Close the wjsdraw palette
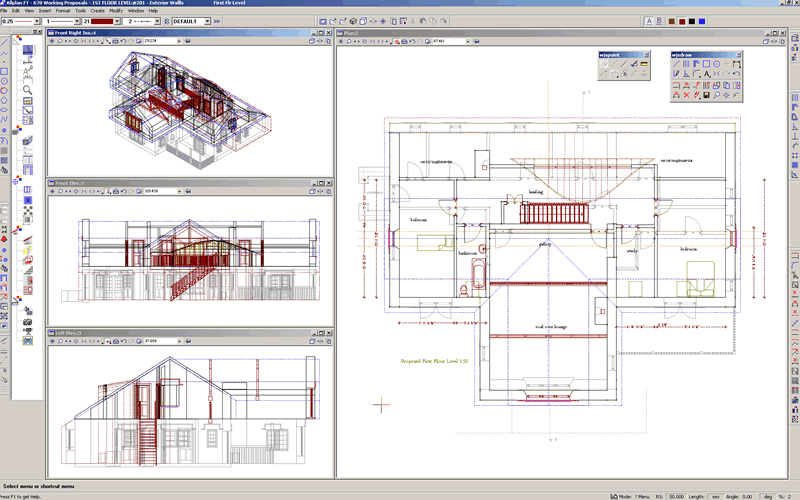Screen dimensions: 800x500 click(x=739, y=55)
